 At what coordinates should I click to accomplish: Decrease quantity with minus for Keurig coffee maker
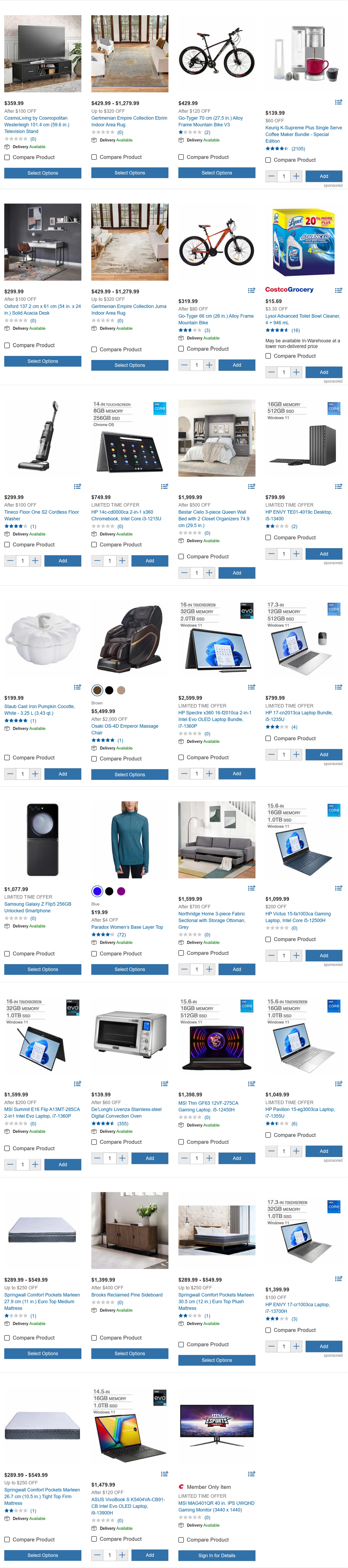click(x=271, y=176)
